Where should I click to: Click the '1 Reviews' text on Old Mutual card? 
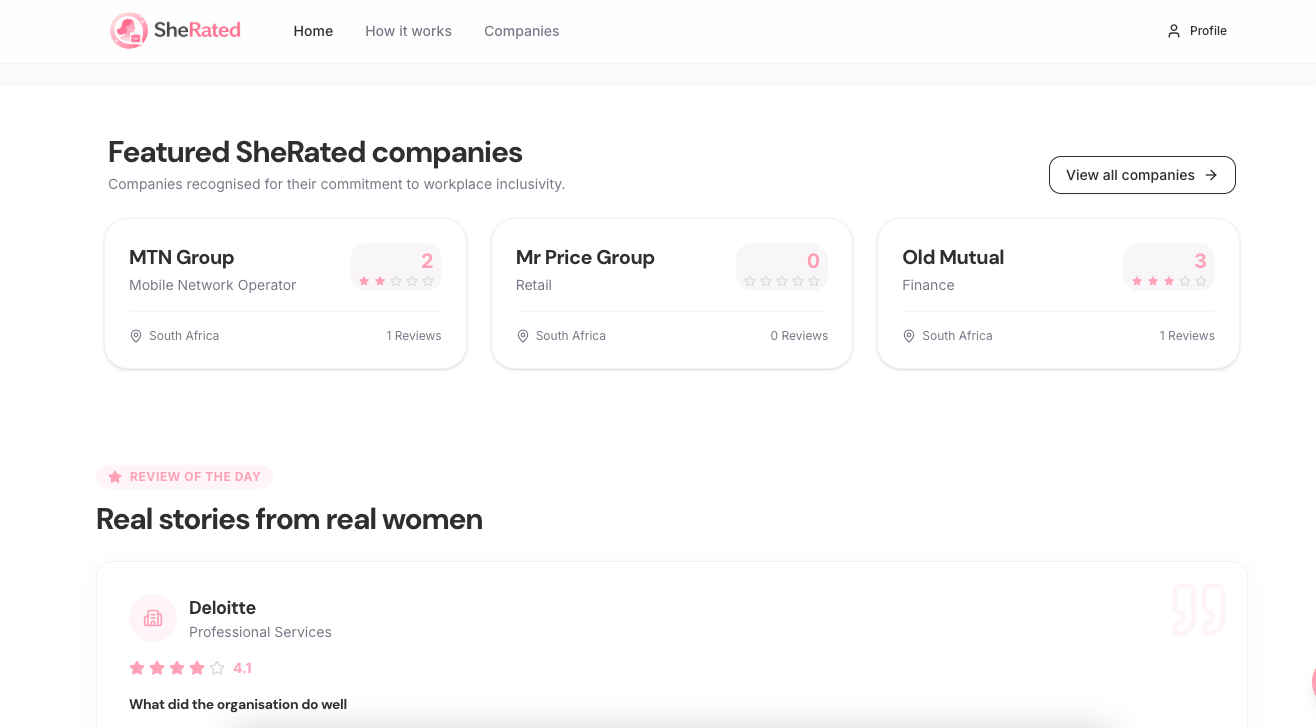coord(1187,336)
